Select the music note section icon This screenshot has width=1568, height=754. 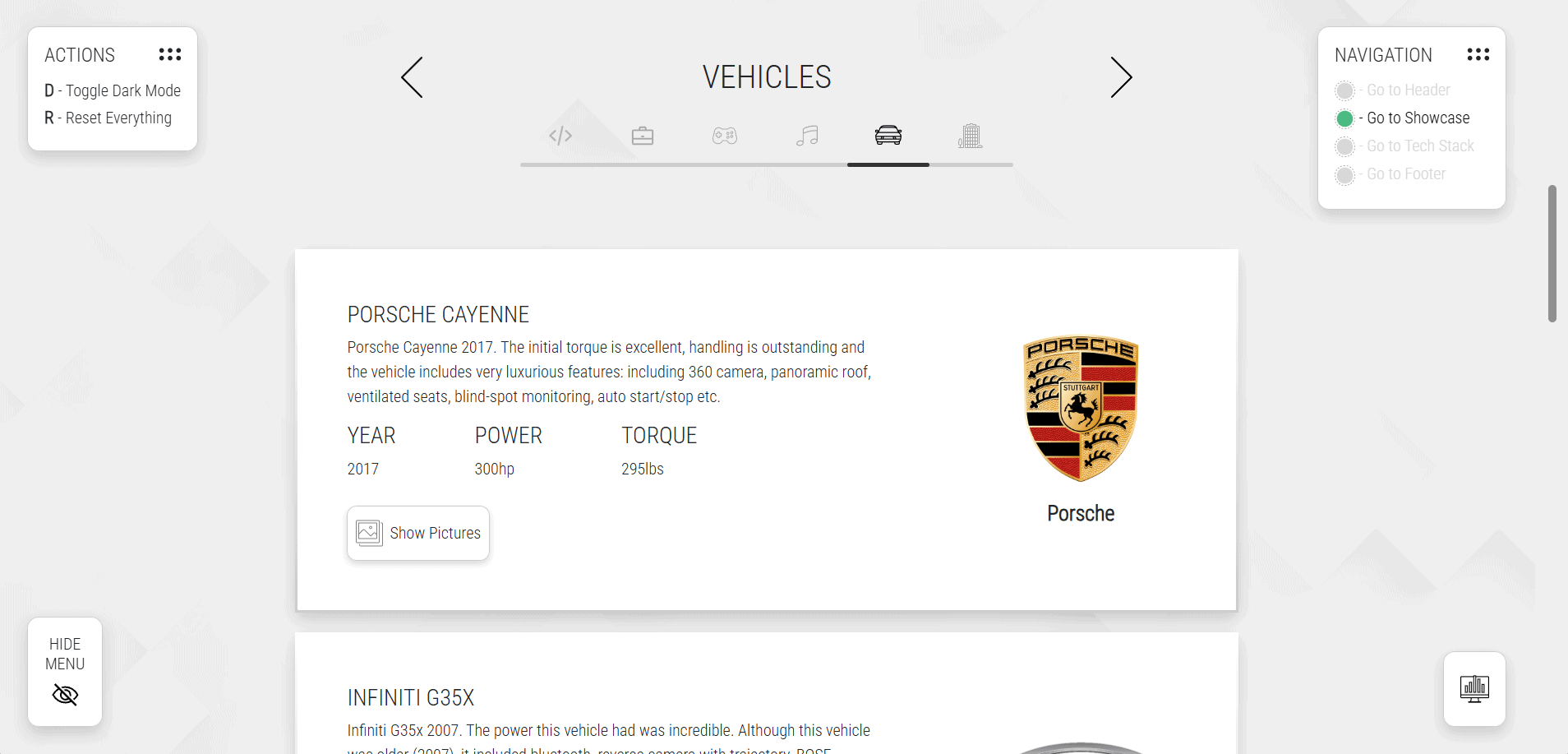[807, 135]
